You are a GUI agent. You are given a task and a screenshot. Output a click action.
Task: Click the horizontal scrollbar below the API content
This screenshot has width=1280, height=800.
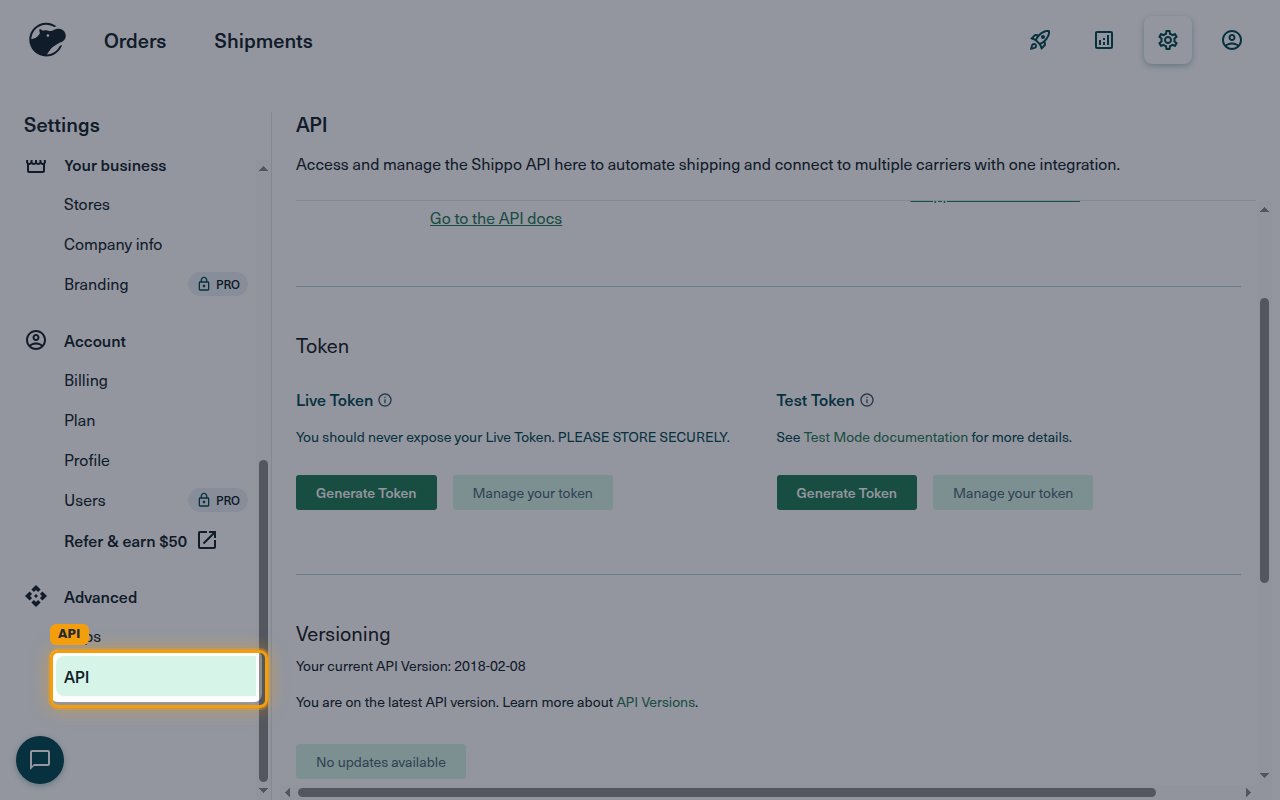click(726, 793)
